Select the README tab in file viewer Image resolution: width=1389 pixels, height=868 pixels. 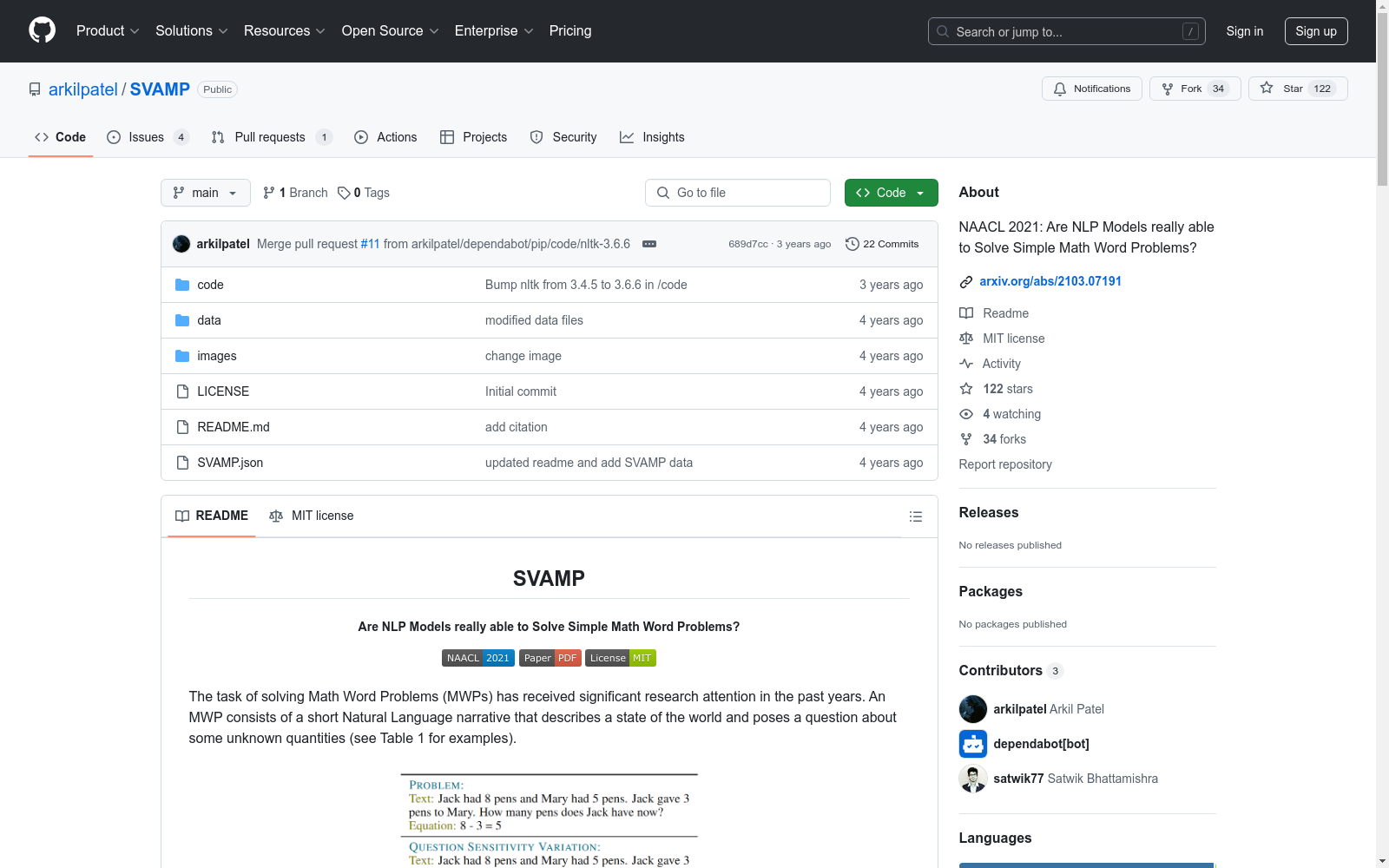(x=212, y=516)
